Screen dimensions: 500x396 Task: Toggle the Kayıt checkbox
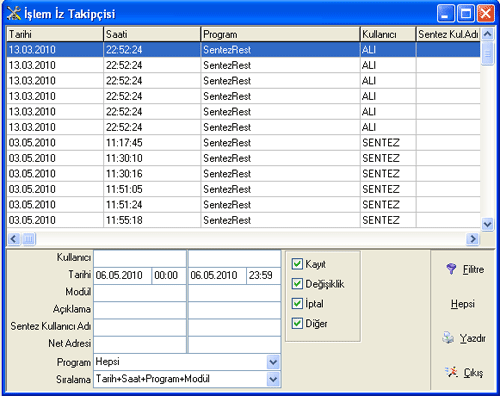pos(297,264)
